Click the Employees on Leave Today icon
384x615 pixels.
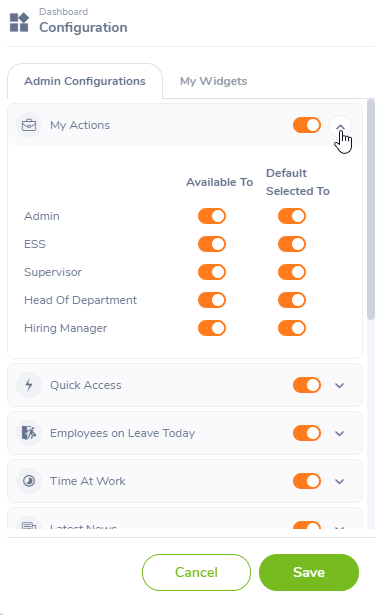29,433
